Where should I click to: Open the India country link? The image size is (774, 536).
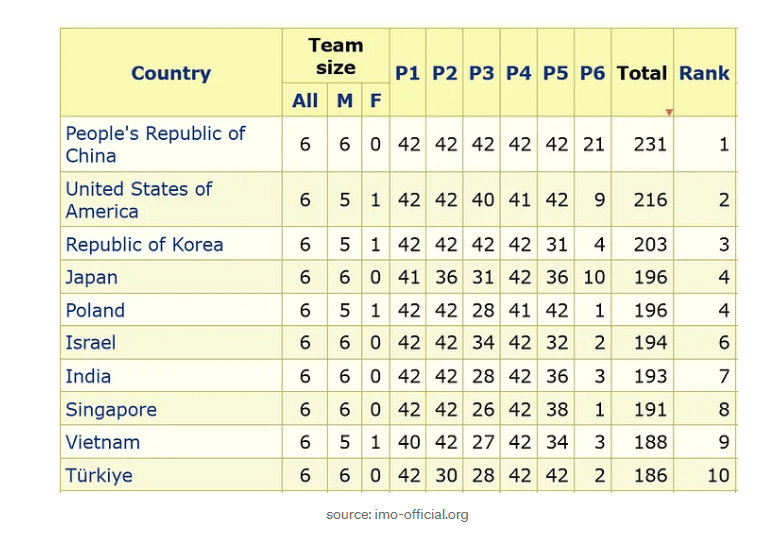(88, 376)
